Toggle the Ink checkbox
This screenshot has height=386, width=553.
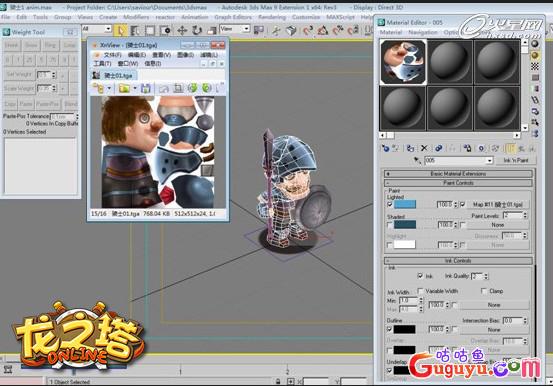click(420, 276)
